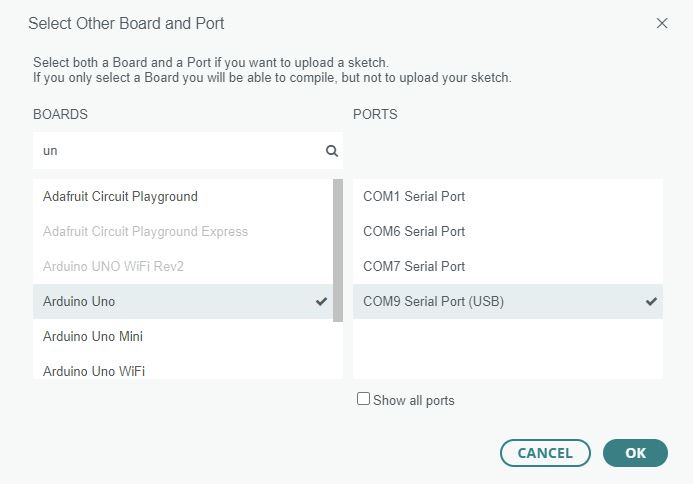
Task: Select Adafruit Circuit Playground board
Action: 183,196
